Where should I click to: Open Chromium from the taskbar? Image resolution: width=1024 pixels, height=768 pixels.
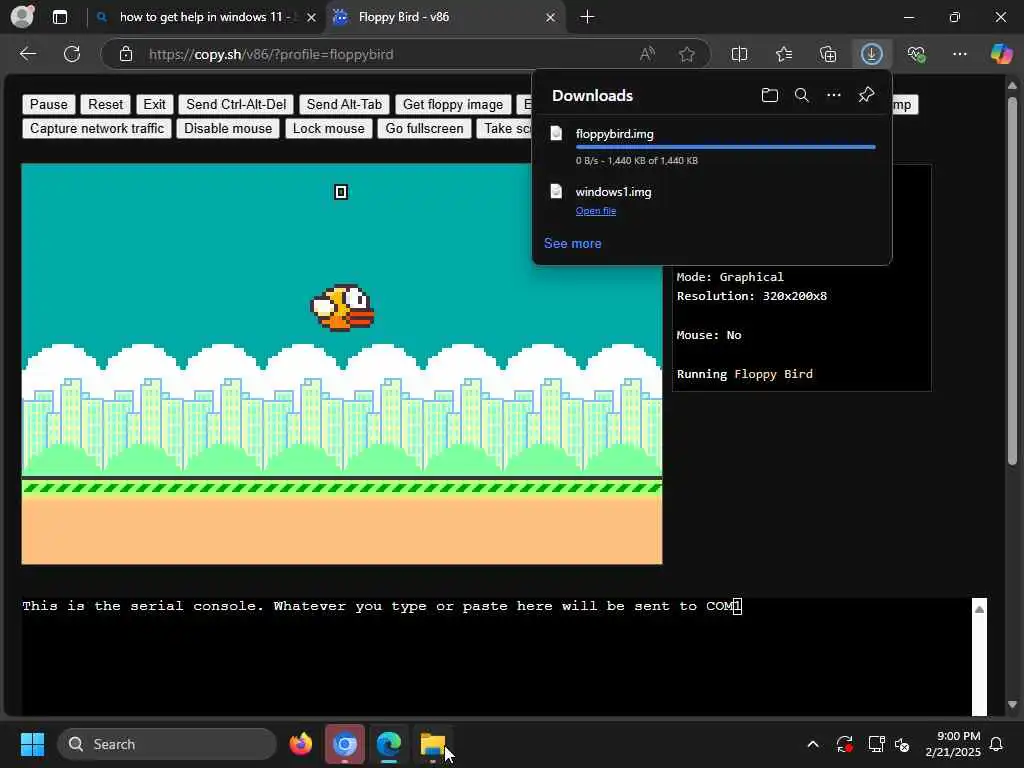tap(345, 744)
